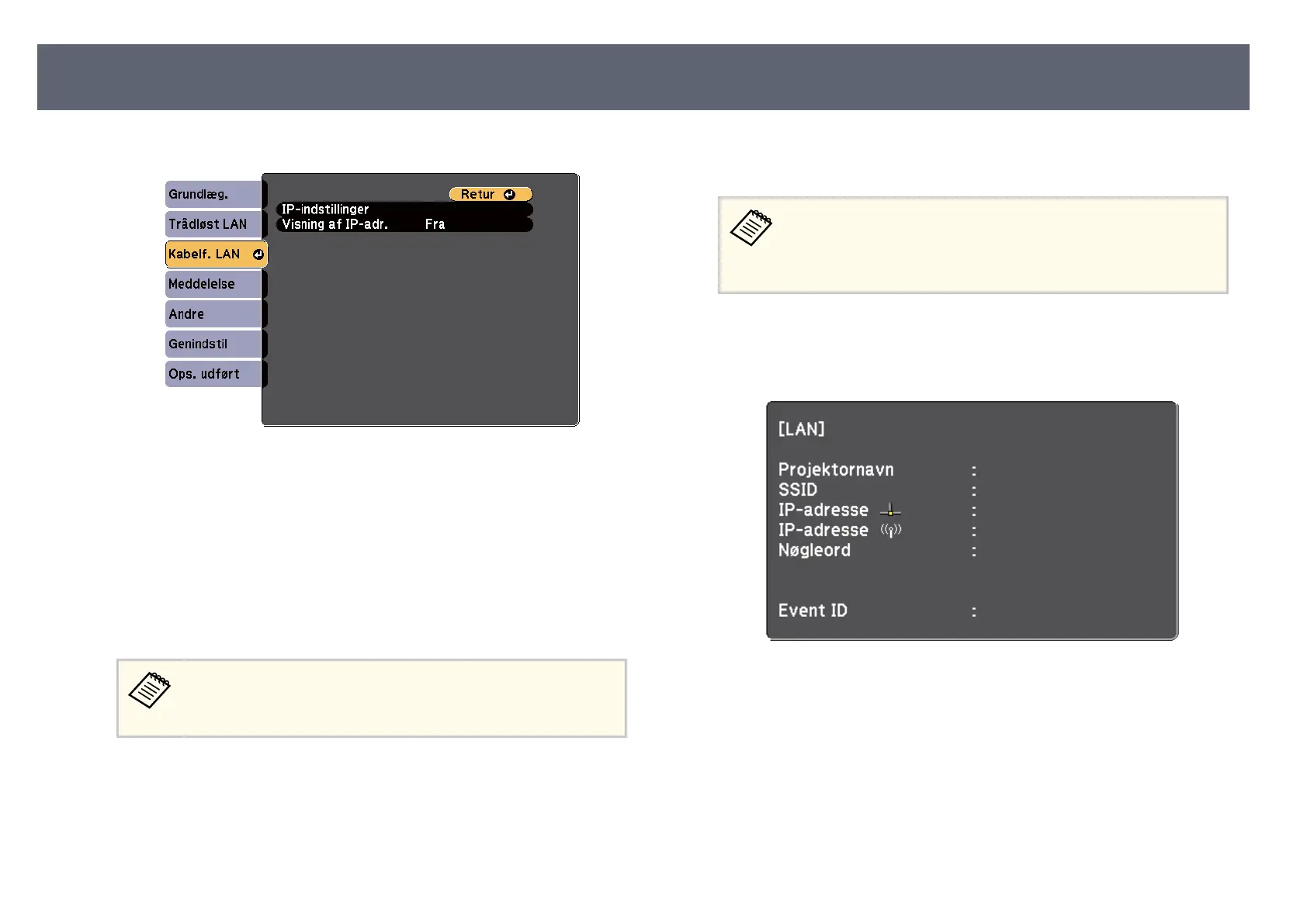Select the Visning af IP-adr. setting row
Image resolution: width=1307 pixels, height=924 pixels.
point(335,224)
